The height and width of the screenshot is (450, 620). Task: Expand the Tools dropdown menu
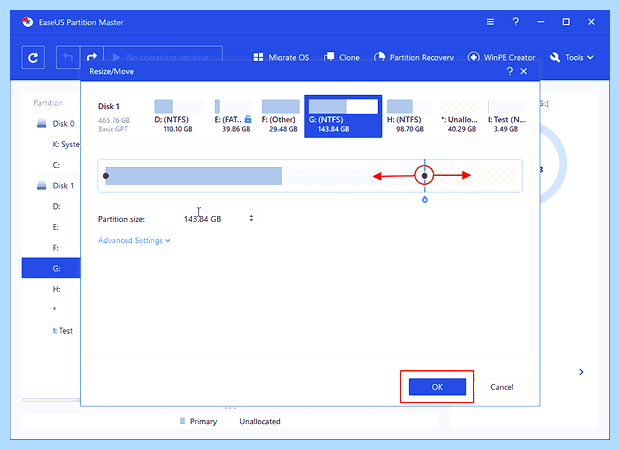click(572, 57)
